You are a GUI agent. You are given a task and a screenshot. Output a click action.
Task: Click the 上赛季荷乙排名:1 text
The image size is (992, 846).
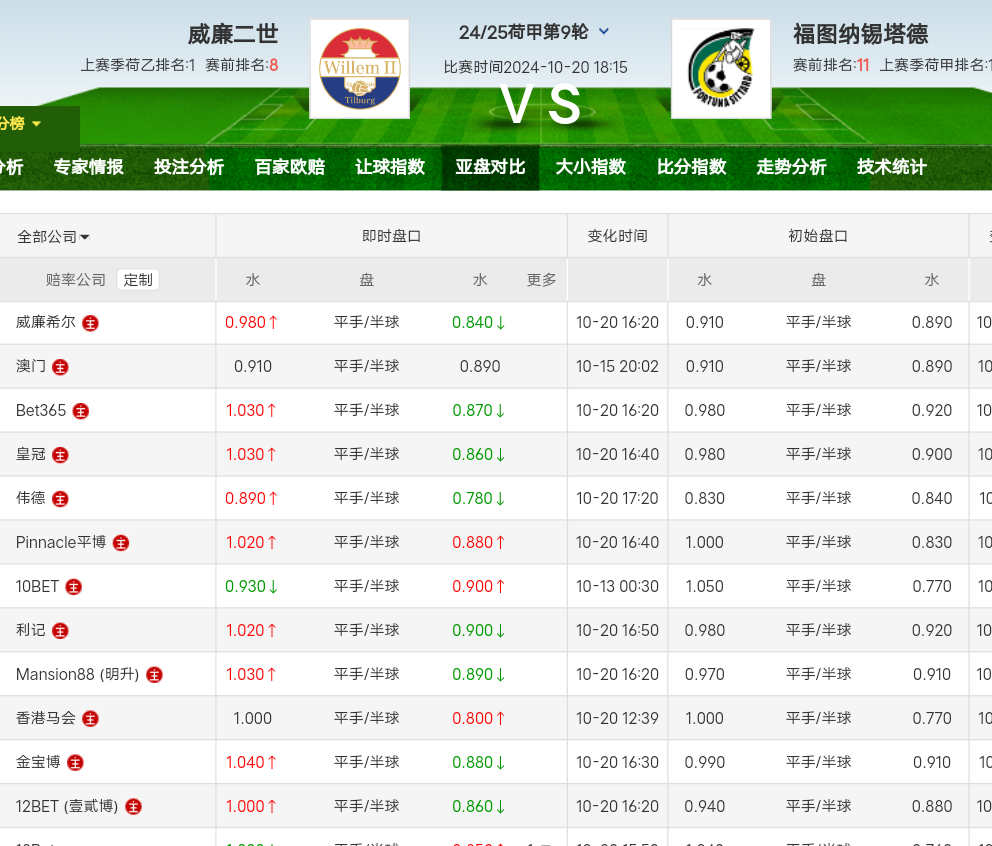[x=138, y=65]
